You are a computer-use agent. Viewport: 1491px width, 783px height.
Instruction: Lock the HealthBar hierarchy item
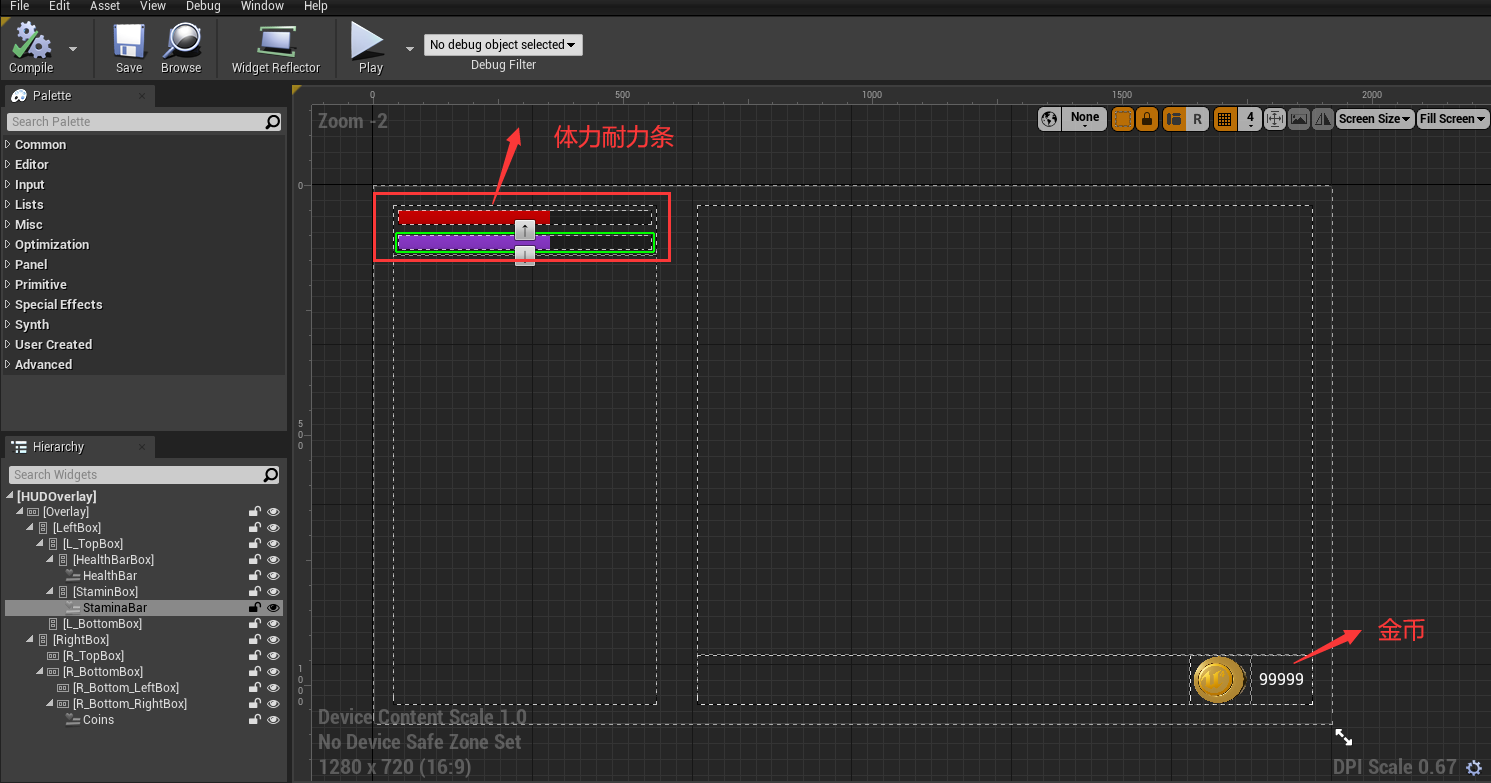tap(254, 575)
